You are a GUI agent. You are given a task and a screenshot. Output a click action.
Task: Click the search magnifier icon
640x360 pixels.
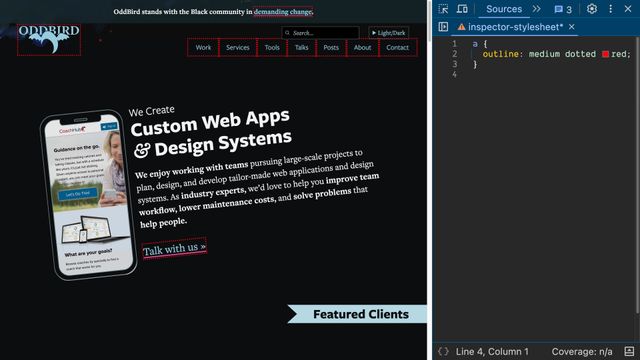coord(287,33)
